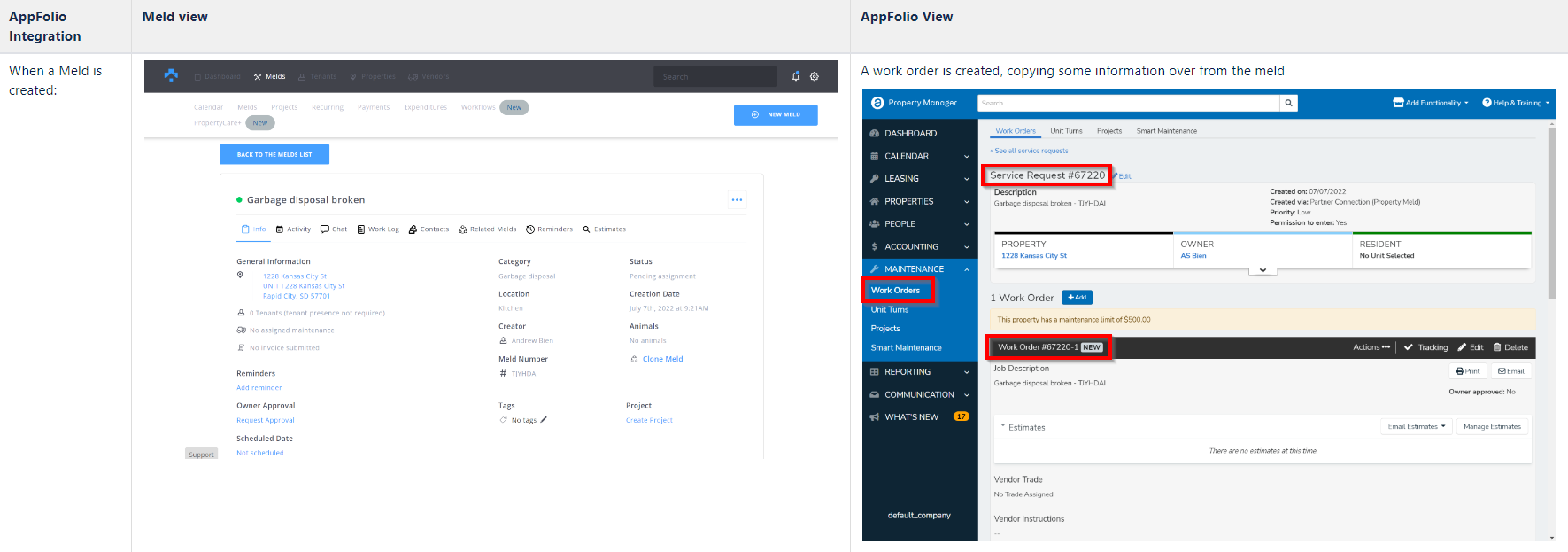Collapse the MAINTENANCE sidebar section

point(920,269)
